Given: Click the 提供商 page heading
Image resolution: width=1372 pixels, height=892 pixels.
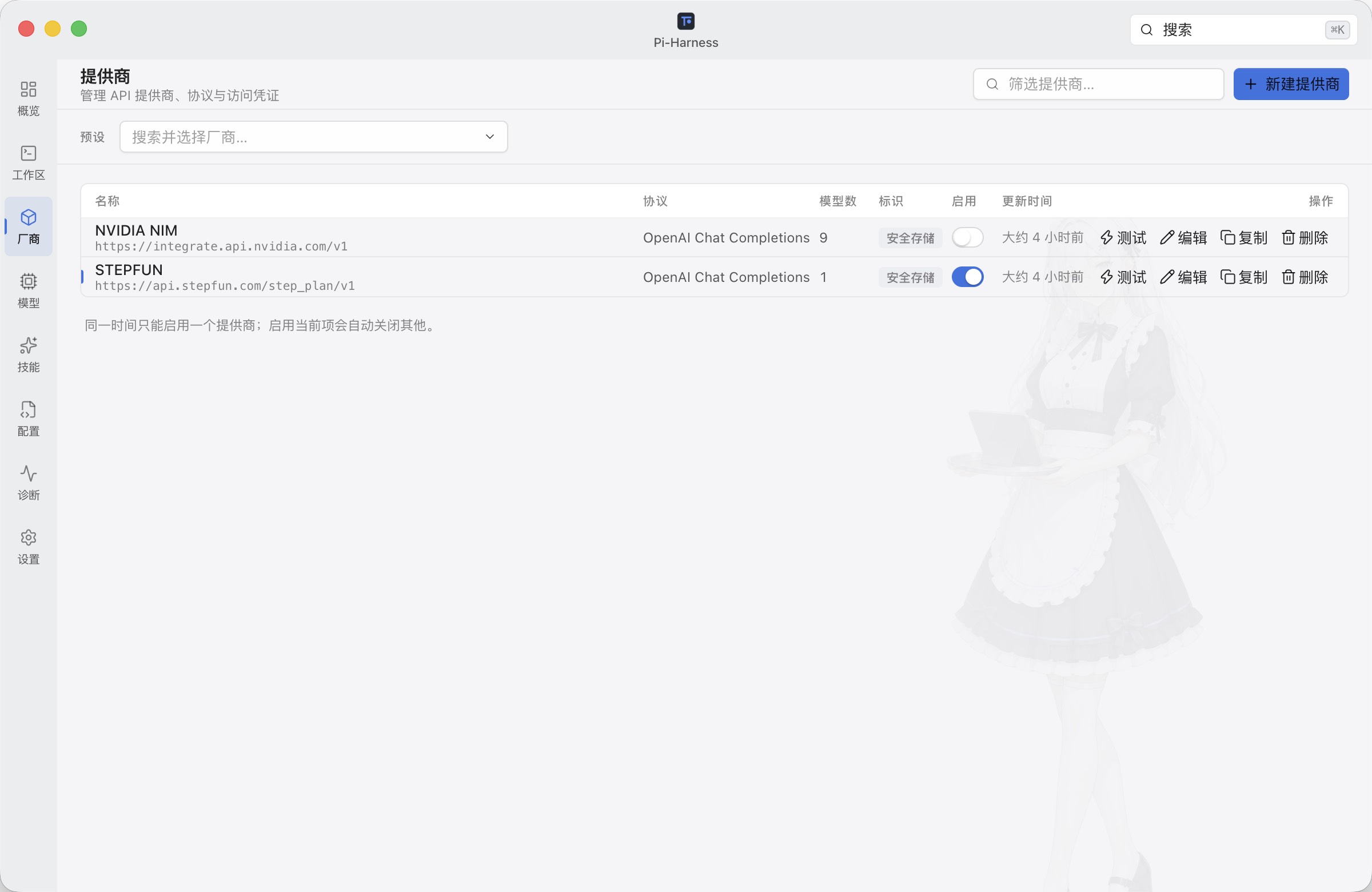Looking at the screenshot, I should pyautogui.click(x=105, y=75).
